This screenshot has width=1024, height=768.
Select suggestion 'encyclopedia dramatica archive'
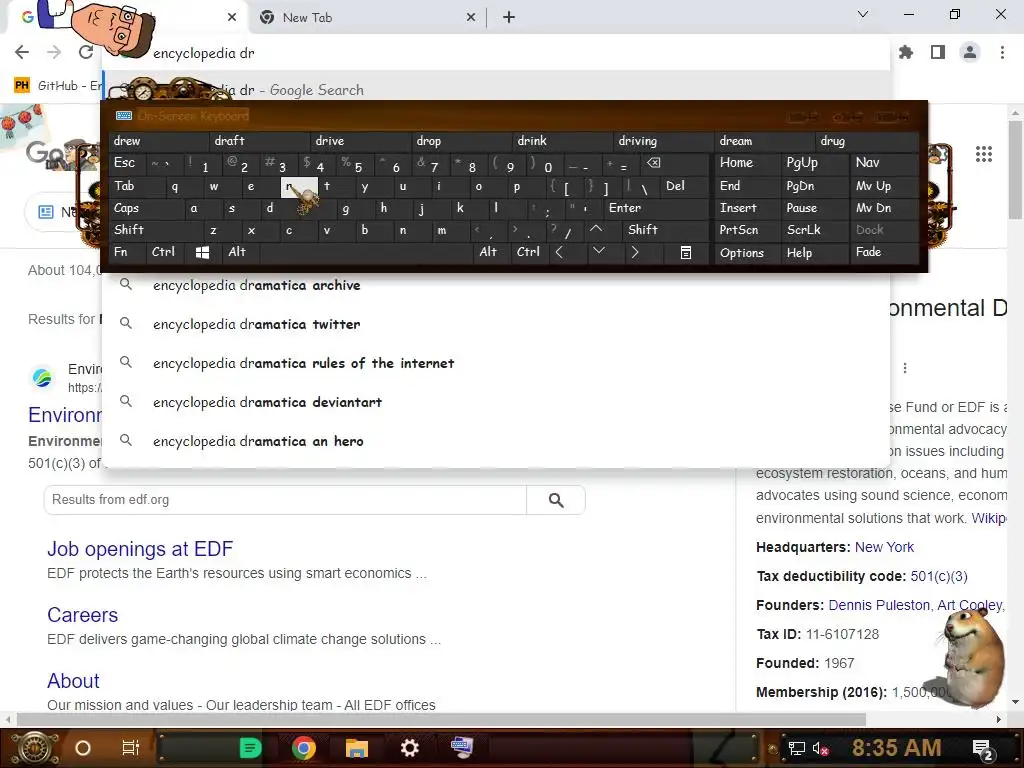pyautogui.click(x=496, y=285)
